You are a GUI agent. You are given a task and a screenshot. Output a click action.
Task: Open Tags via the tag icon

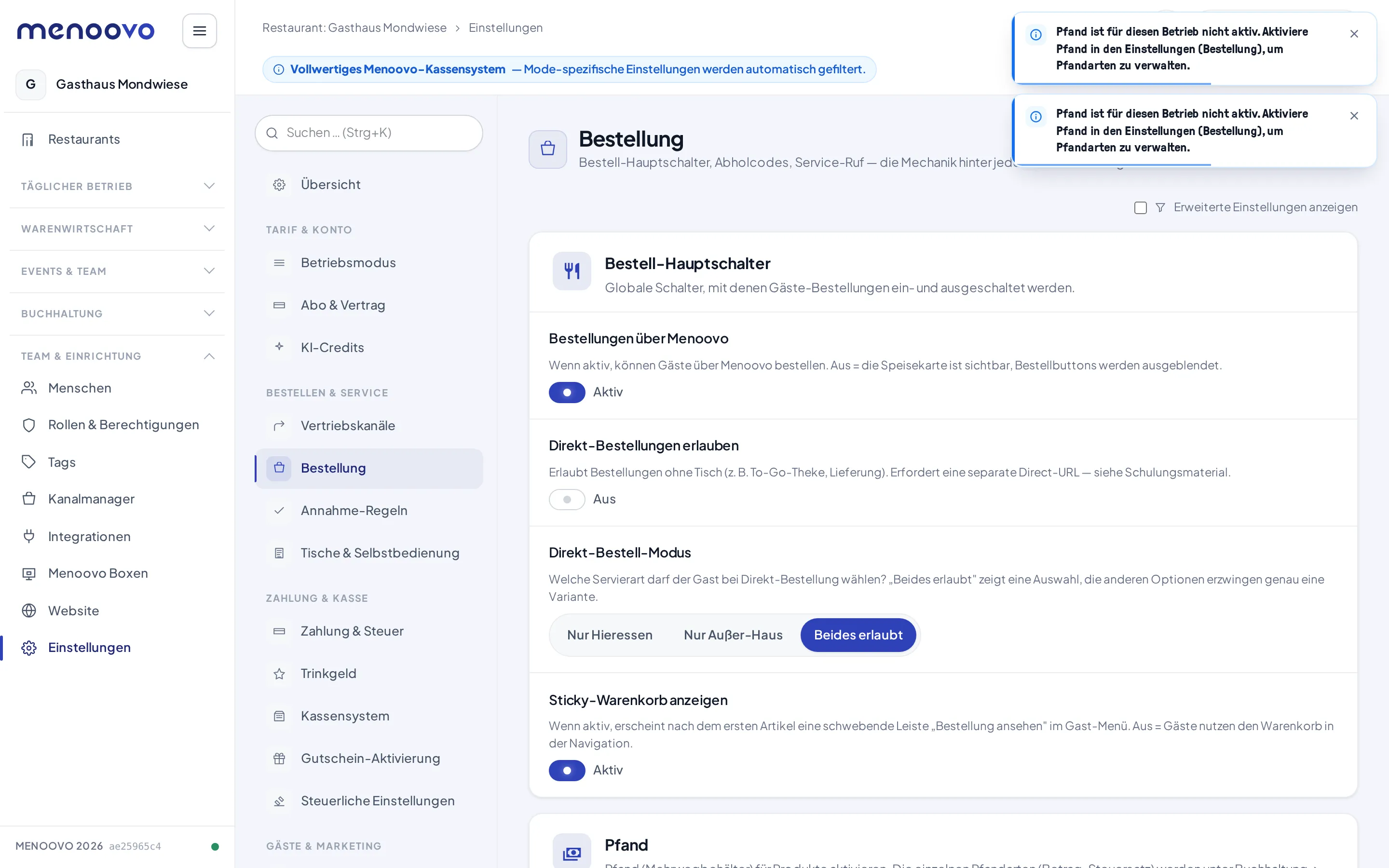[29, 461]
